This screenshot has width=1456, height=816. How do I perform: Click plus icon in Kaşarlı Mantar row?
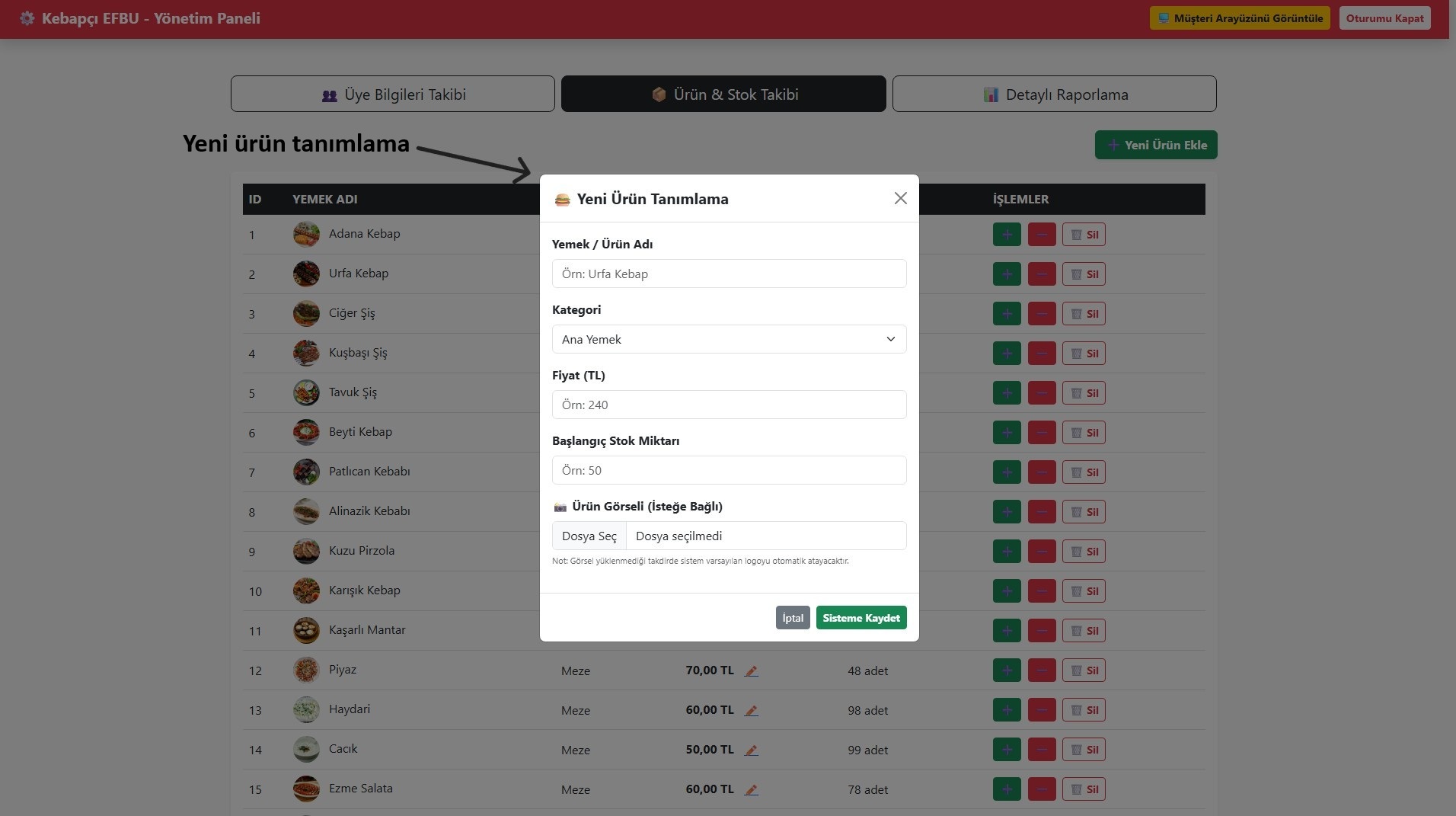click(x=1007, y=631)
